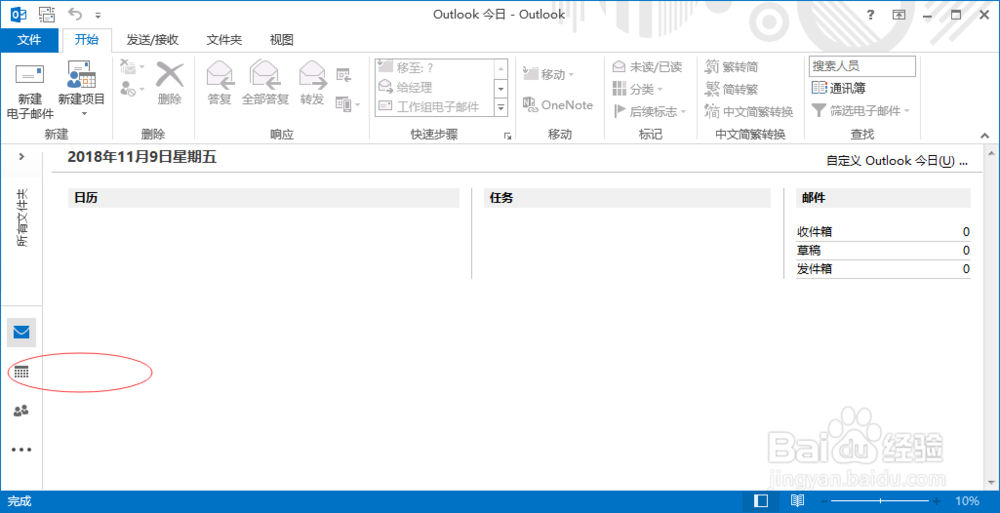Click the 10% zoom level
1000x513 pixels.
point(967,502)
